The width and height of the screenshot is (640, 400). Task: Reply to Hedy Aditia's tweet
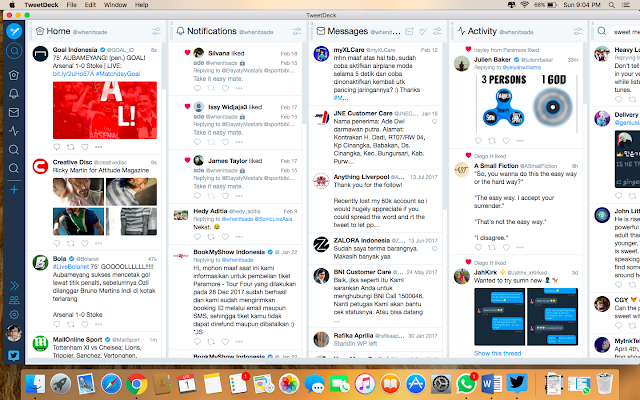197,236
